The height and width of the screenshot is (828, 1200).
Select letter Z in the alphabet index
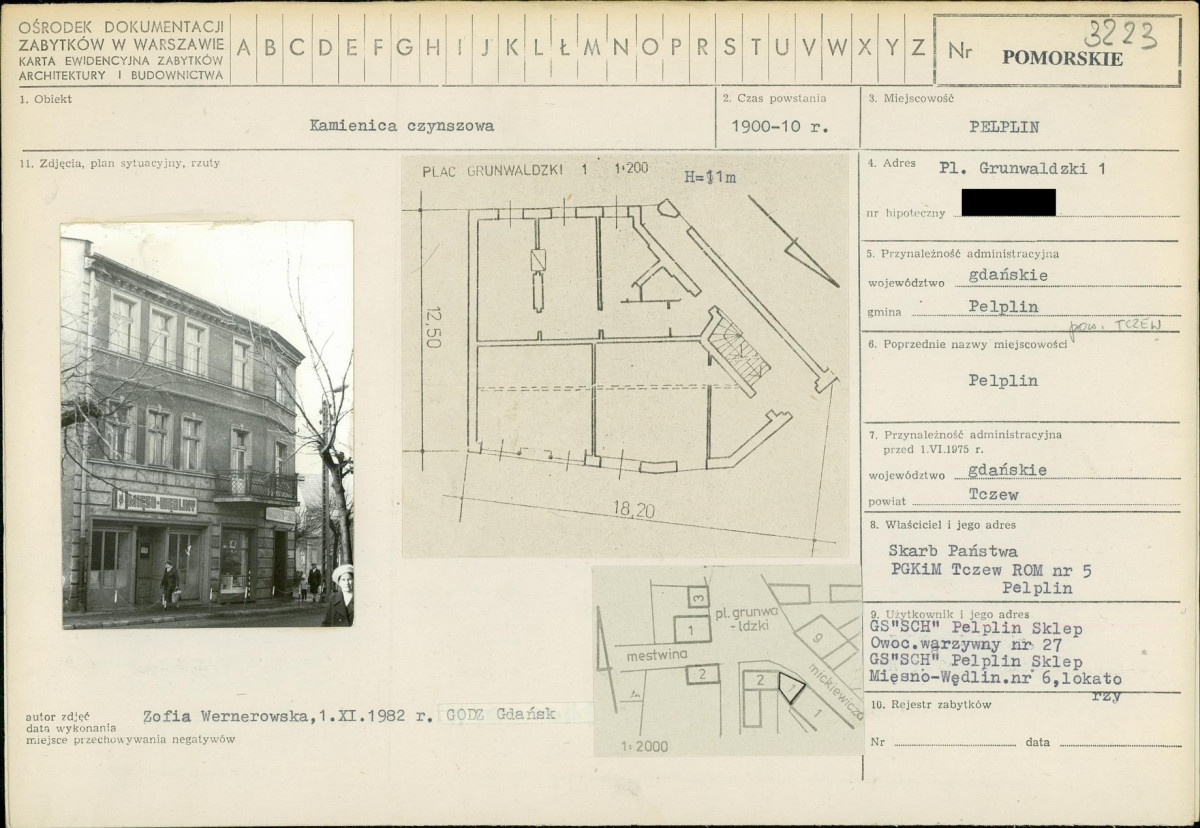coord(916,47)
